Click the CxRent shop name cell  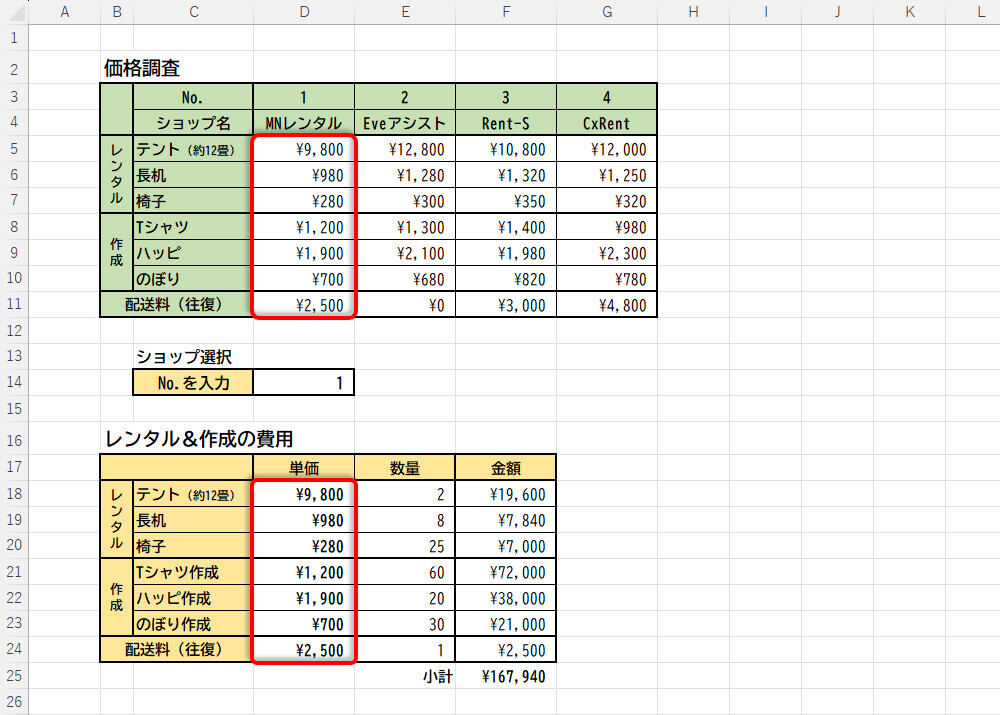[606, 123]
